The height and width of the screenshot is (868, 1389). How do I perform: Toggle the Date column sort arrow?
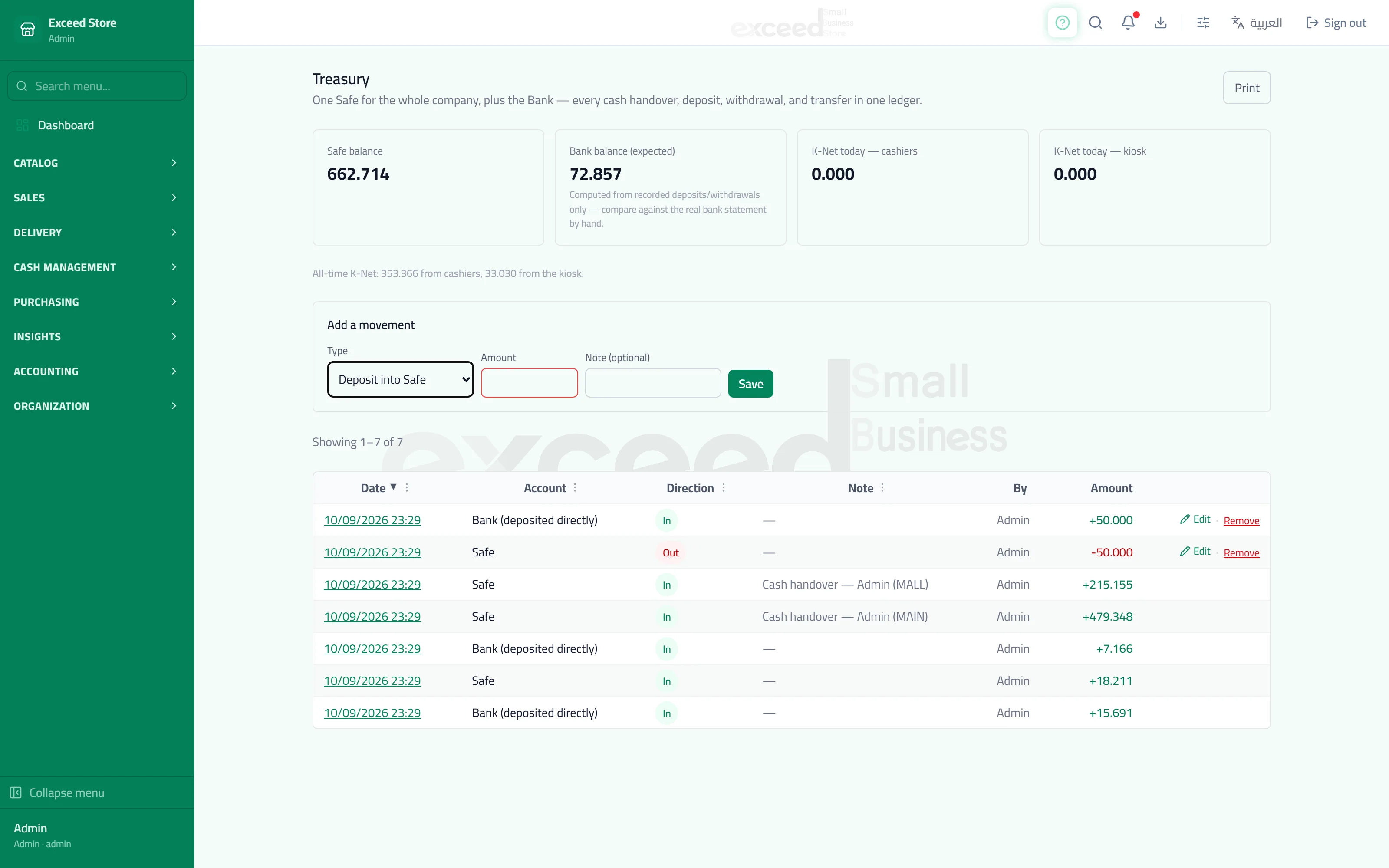tap(393, 487)
